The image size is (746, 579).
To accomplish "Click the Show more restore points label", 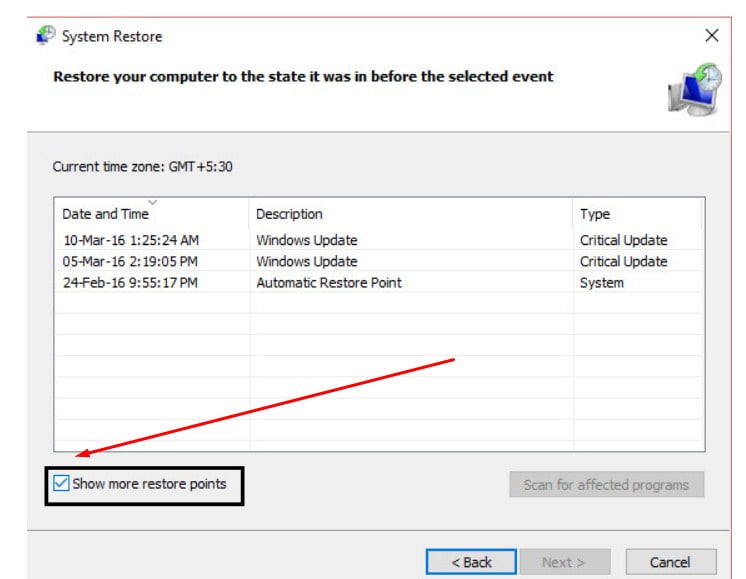I will click(x=149, y=484).
